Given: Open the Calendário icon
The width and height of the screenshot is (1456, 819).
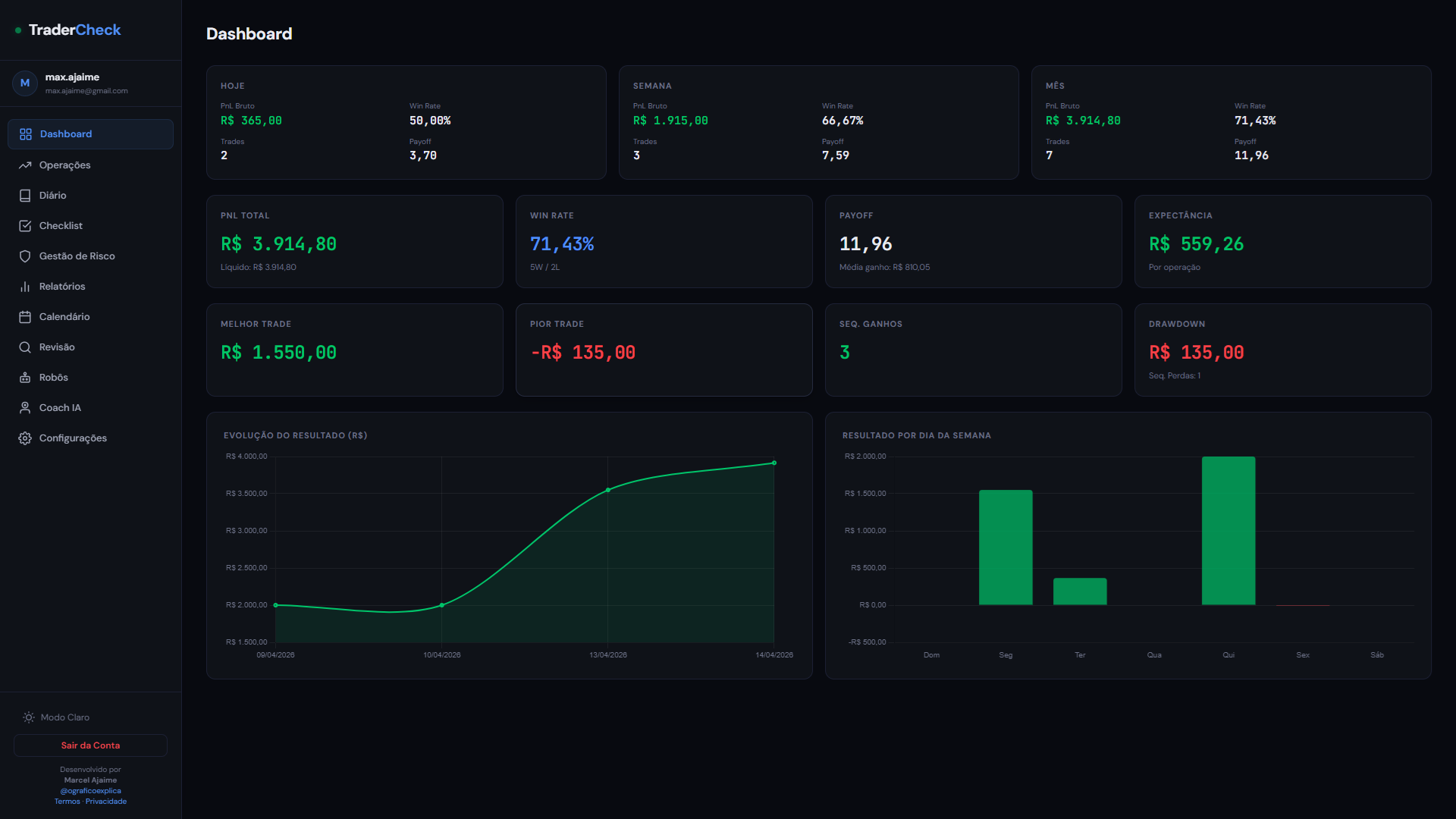Looking at the screenshot, I should 25,316.
